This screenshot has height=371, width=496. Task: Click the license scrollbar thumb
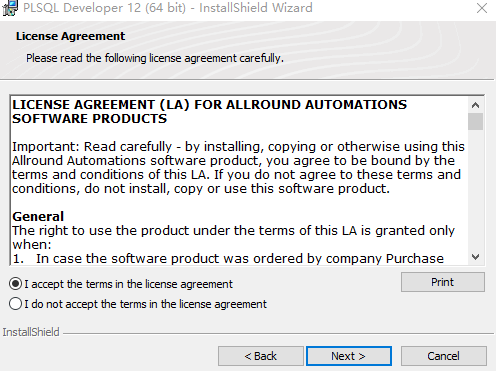(x=475, y=121)
